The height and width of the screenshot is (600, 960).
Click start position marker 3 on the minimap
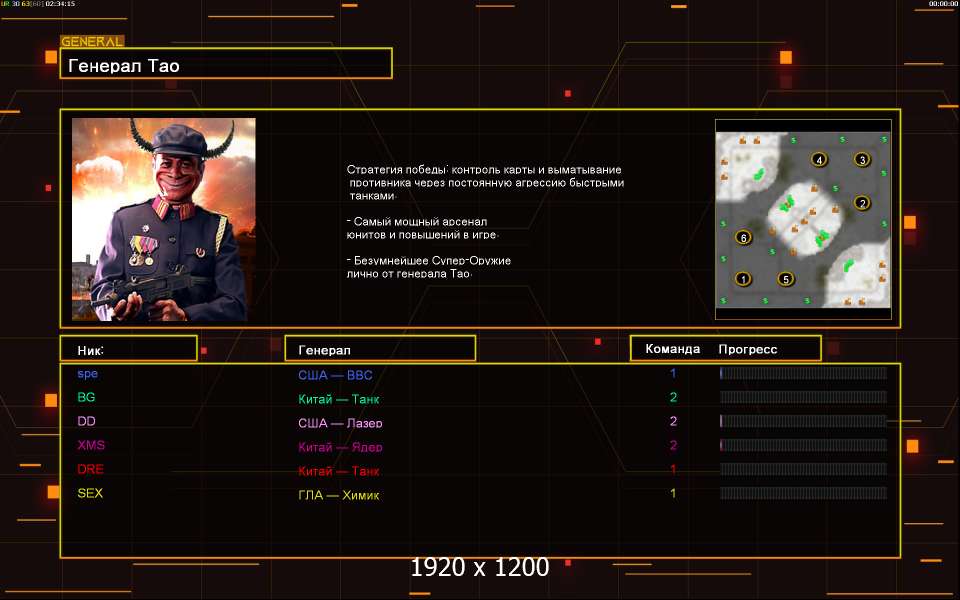862,160
